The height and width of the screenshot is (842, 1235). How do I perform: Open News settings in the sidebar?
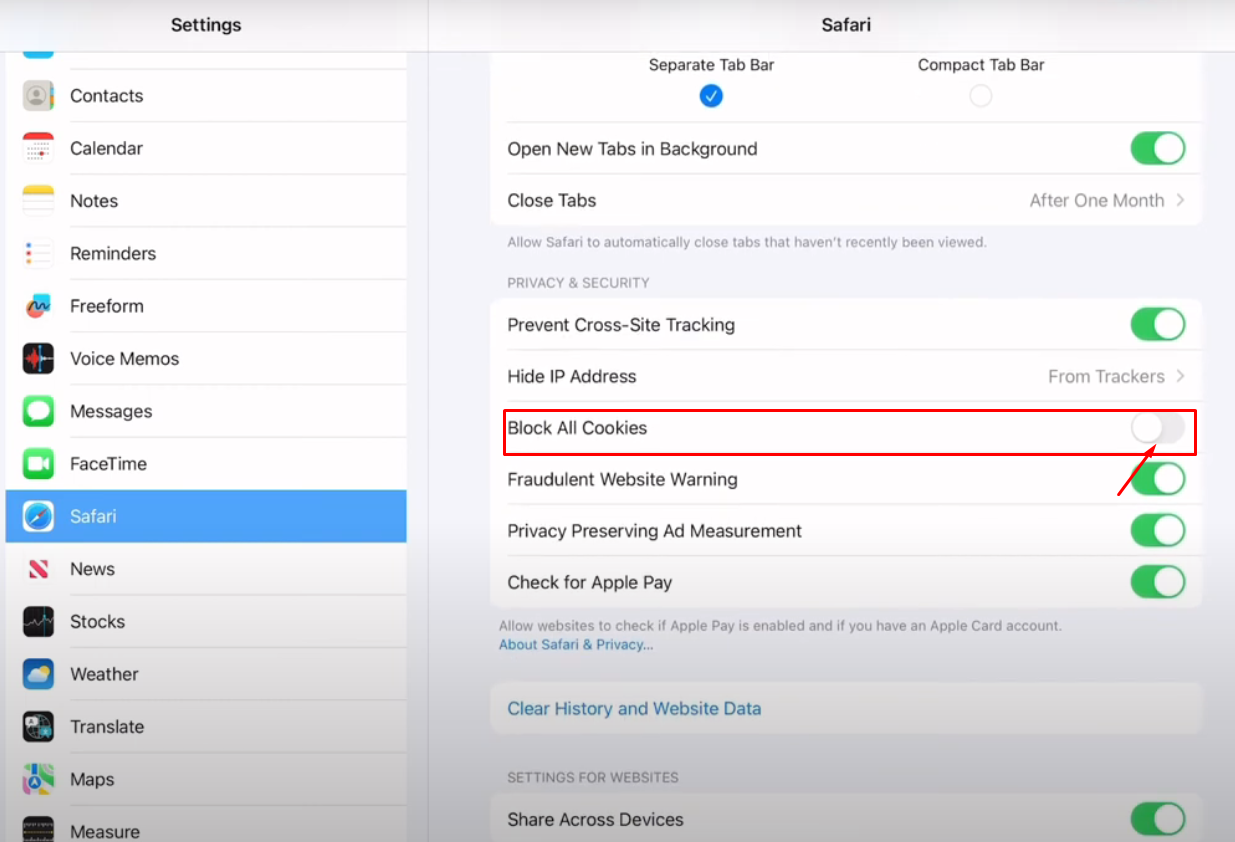pos(206,569)
